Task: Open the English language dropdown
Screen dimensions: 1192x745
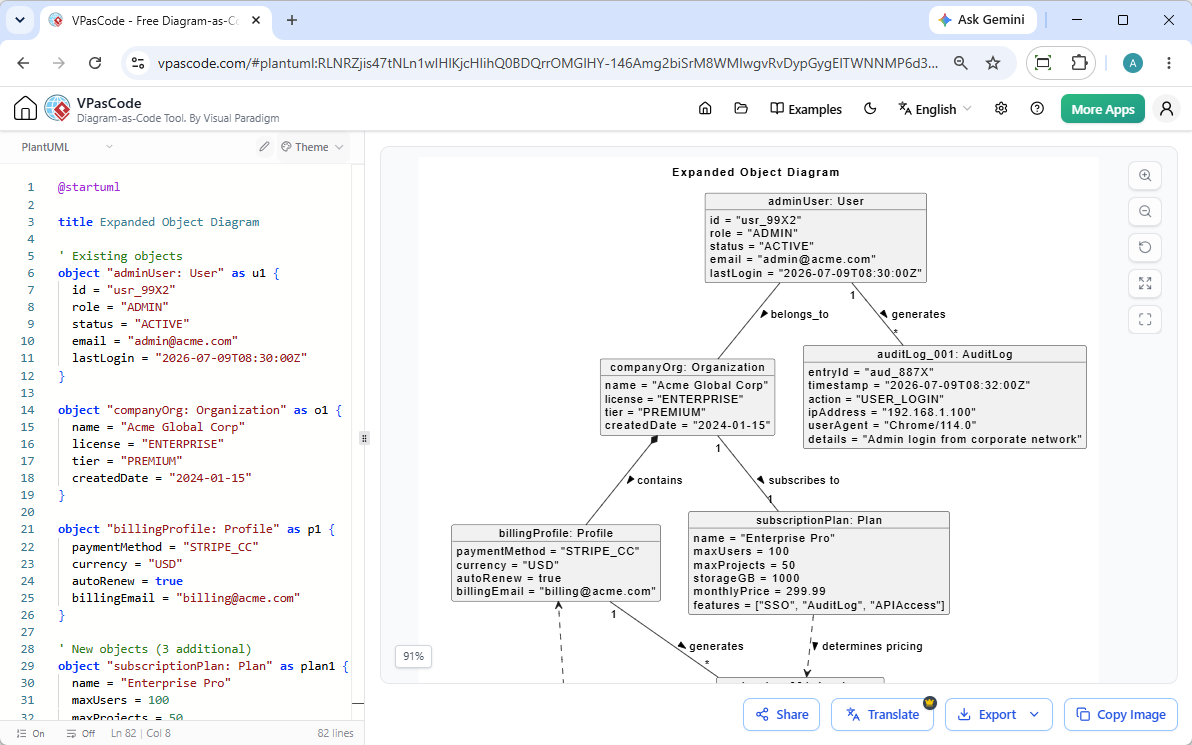Action: point(934,109)
